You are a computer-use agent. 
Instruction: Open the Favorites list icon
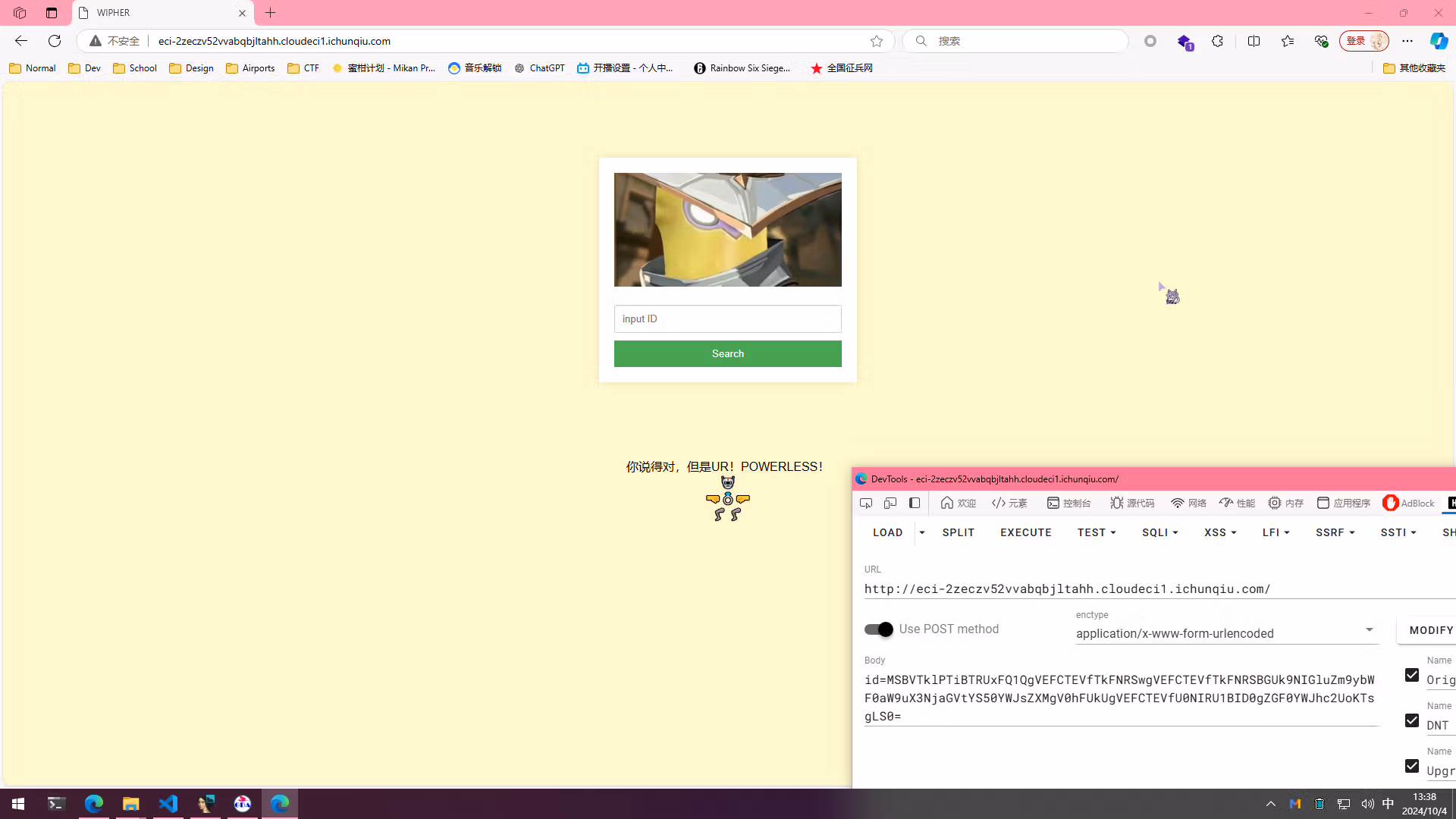tap(1288, 41)
